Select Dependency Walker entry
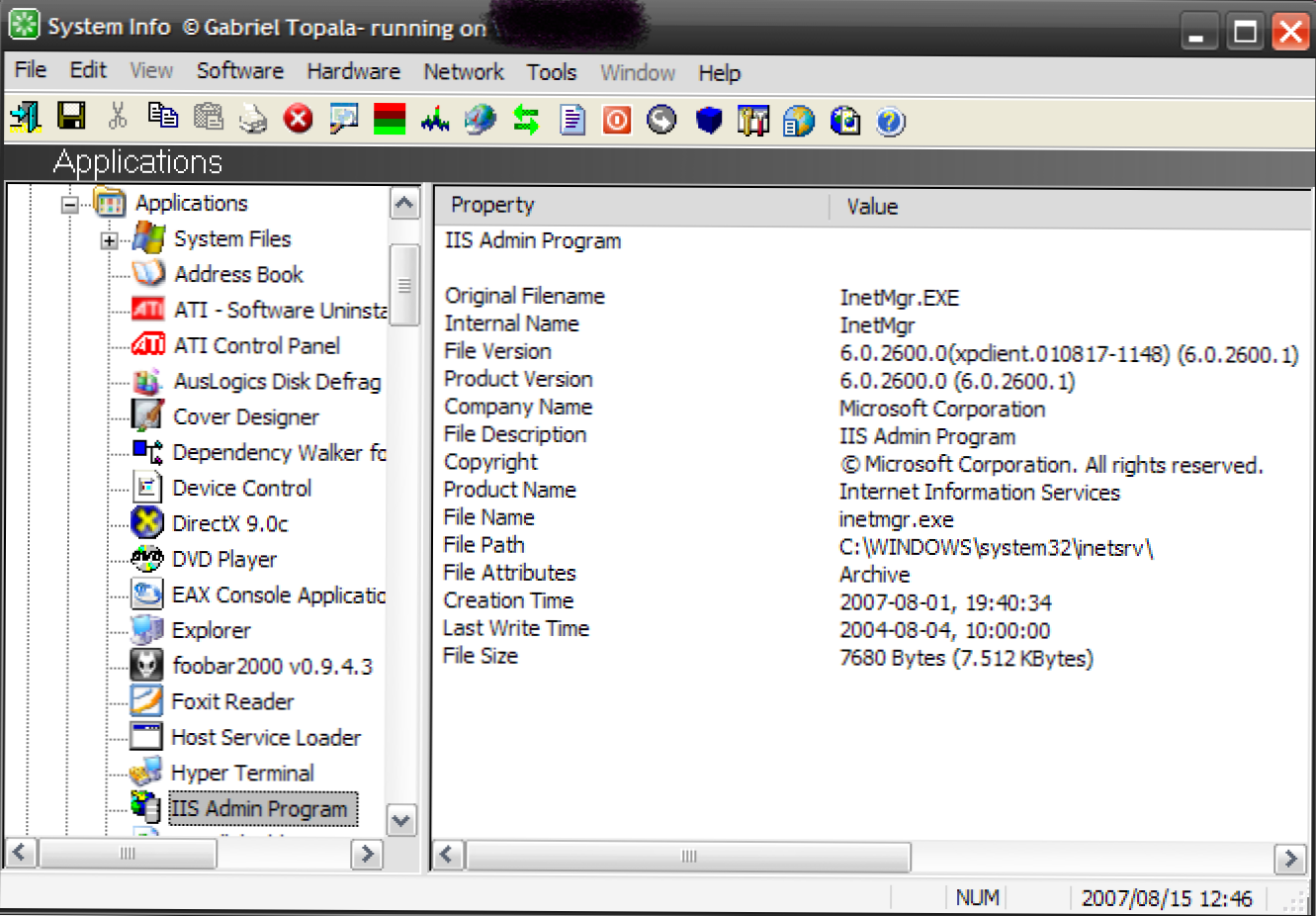This screenshot has width=1316, height=916. click(x=279, y=452)
